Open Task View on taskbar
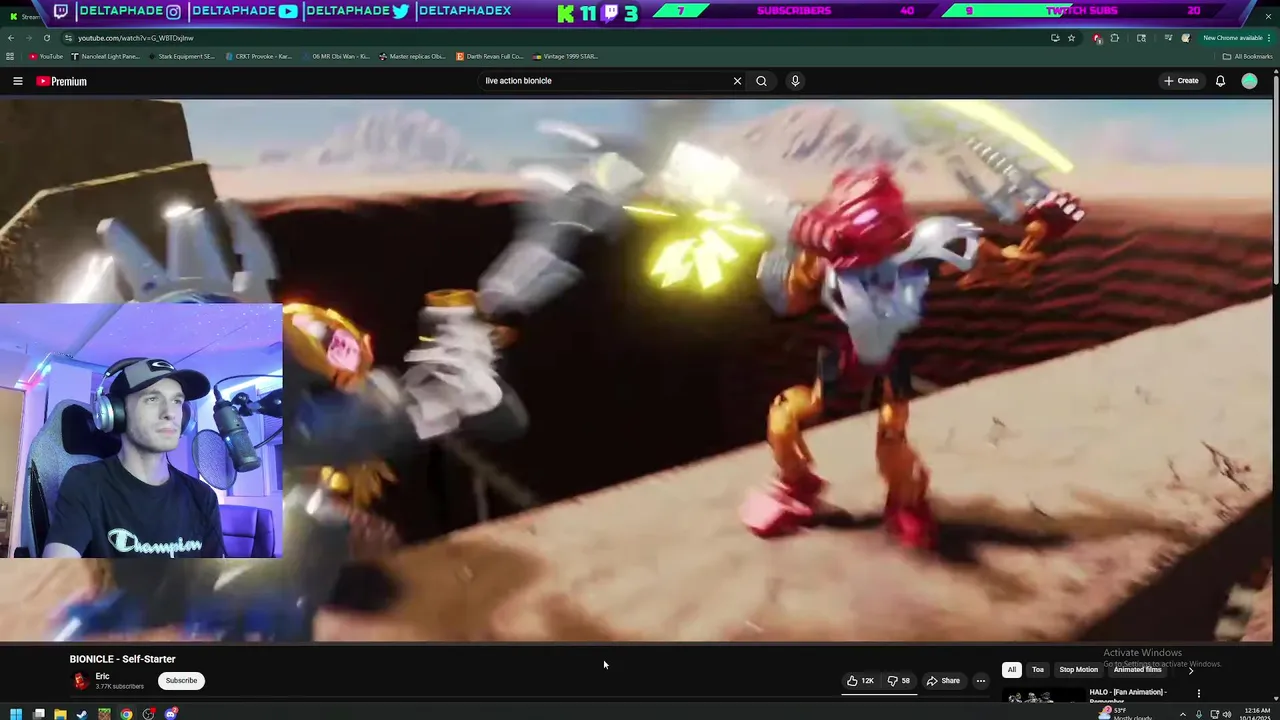Image resolution: width=1280 pixels, height=720 pixels. (x=38, y=714)
